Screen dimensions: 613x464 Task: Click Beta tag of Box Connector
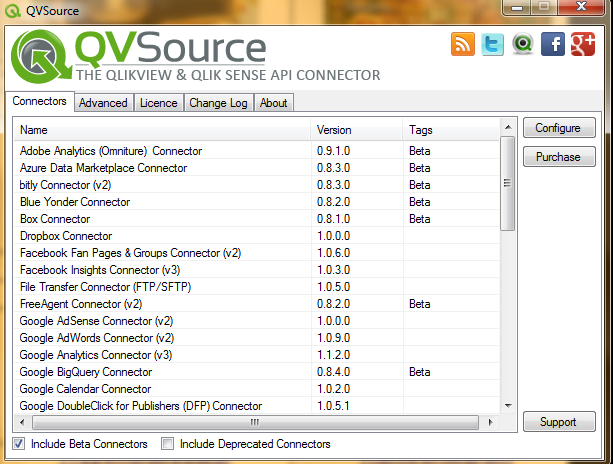(420, 219)
